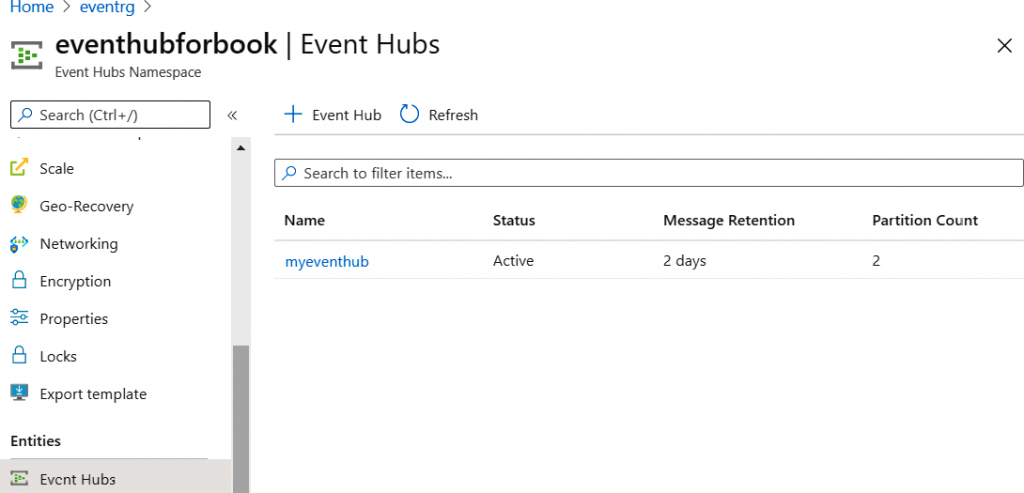1024x493 pixels.
Task: Click the Properties sliders icon
Action: pos(19,319)
